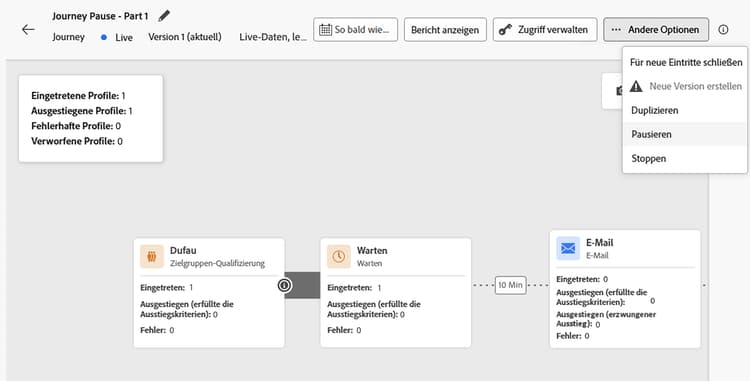Click the 10 Min wait label
The width and height of the screenshot is (750, 381).
pyautogui.click(x=510, y=285)
